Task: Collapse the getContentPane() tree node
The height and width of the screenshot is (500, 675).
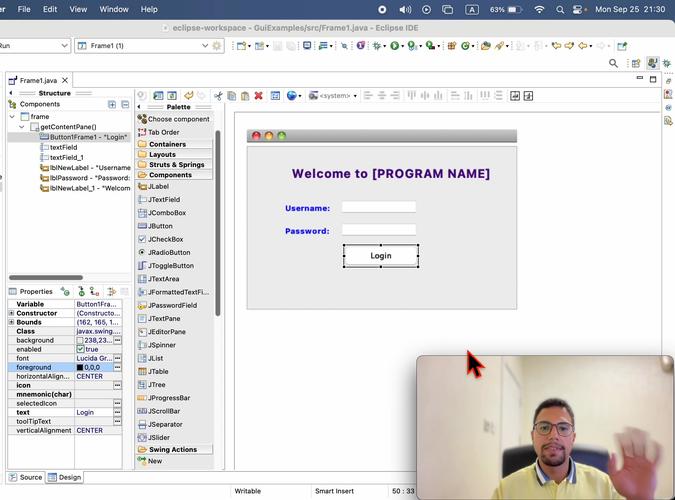Action: coord(23,127)
